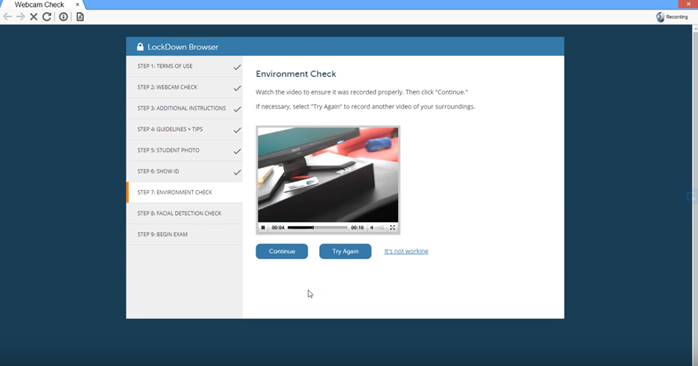
Task: Select Step 9: Begin Exam
Action: click(x=185, y=234)
